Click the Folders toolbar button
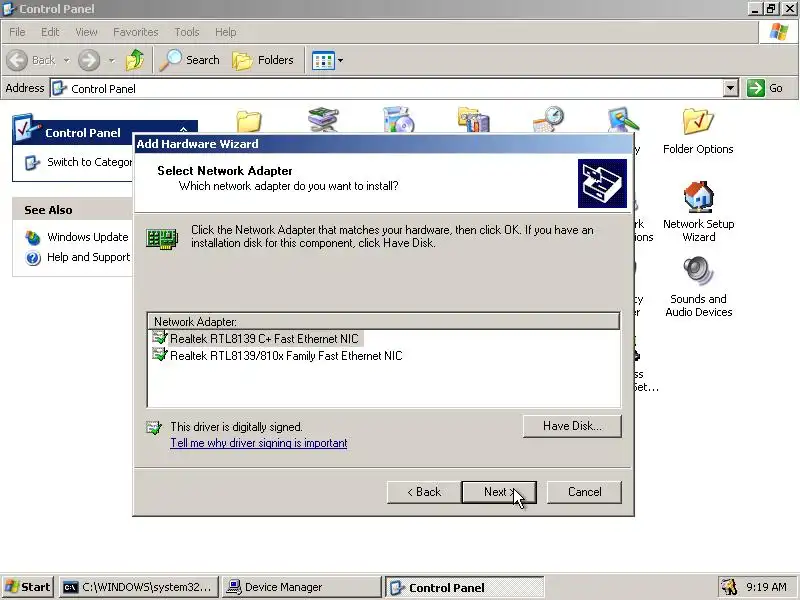The height and width of the screenshot is (600, 800). 263,60
